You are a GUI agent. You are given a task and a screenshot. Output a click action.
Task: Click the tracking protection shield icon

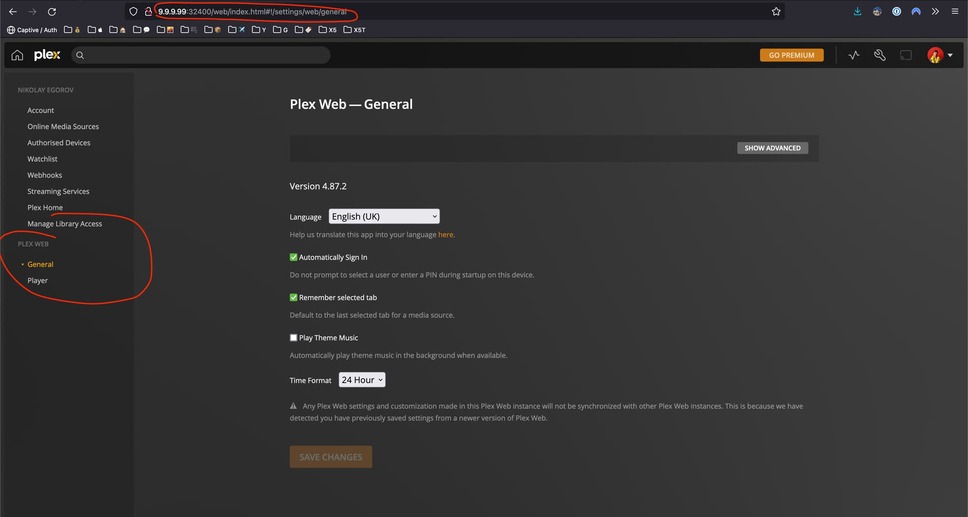[133, 11]
